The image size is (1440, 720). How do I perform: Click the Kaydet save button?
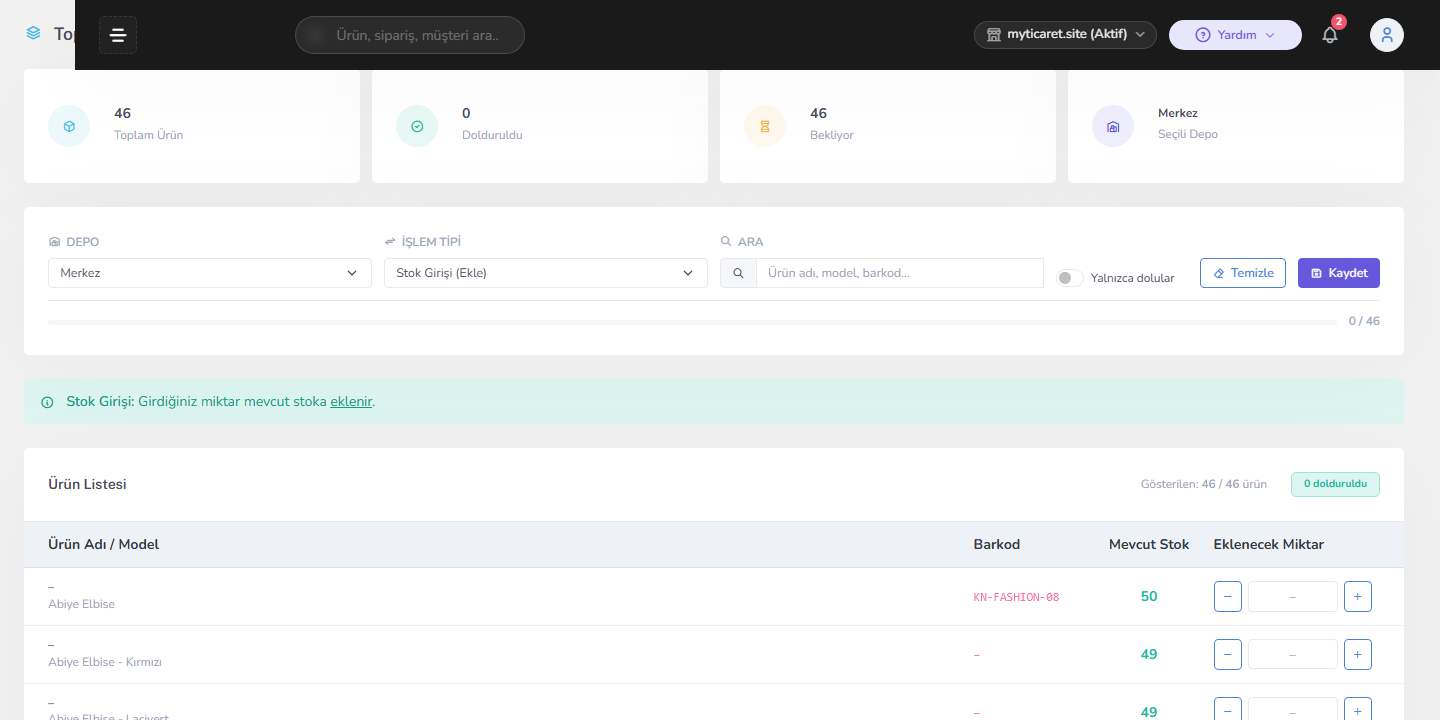(x=1339, y=273)
